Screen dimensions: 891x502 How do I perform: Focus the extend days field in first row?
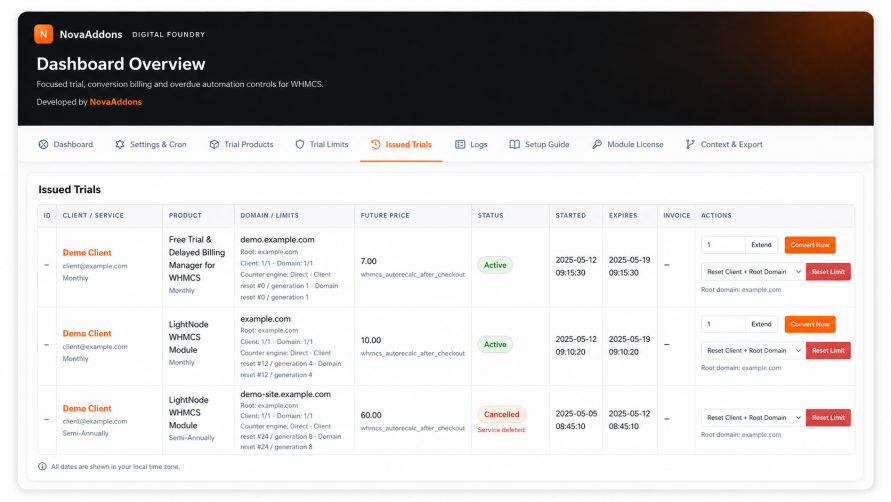coord(723,245)
